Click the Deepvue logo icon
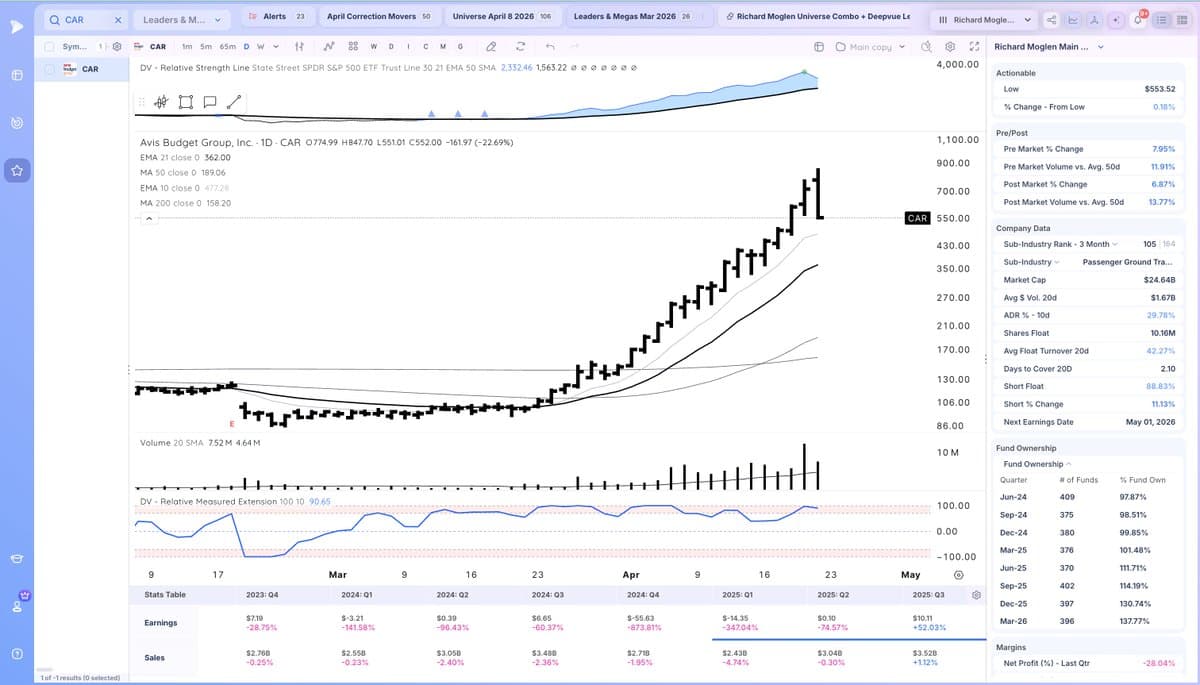This screenshot has width=1200, height=685. (x=16, y=26)
